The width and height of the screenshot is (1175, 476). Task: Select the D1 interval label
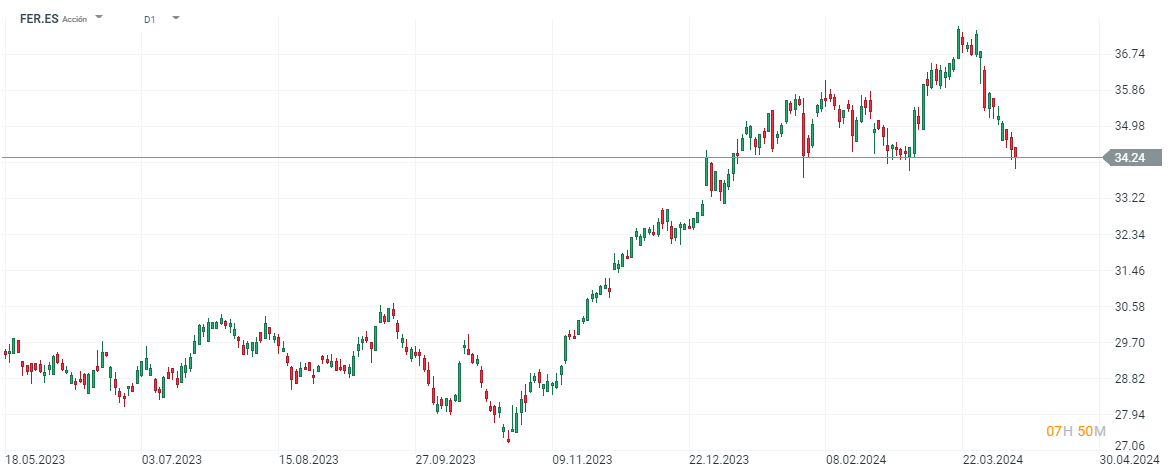point(149,18)
